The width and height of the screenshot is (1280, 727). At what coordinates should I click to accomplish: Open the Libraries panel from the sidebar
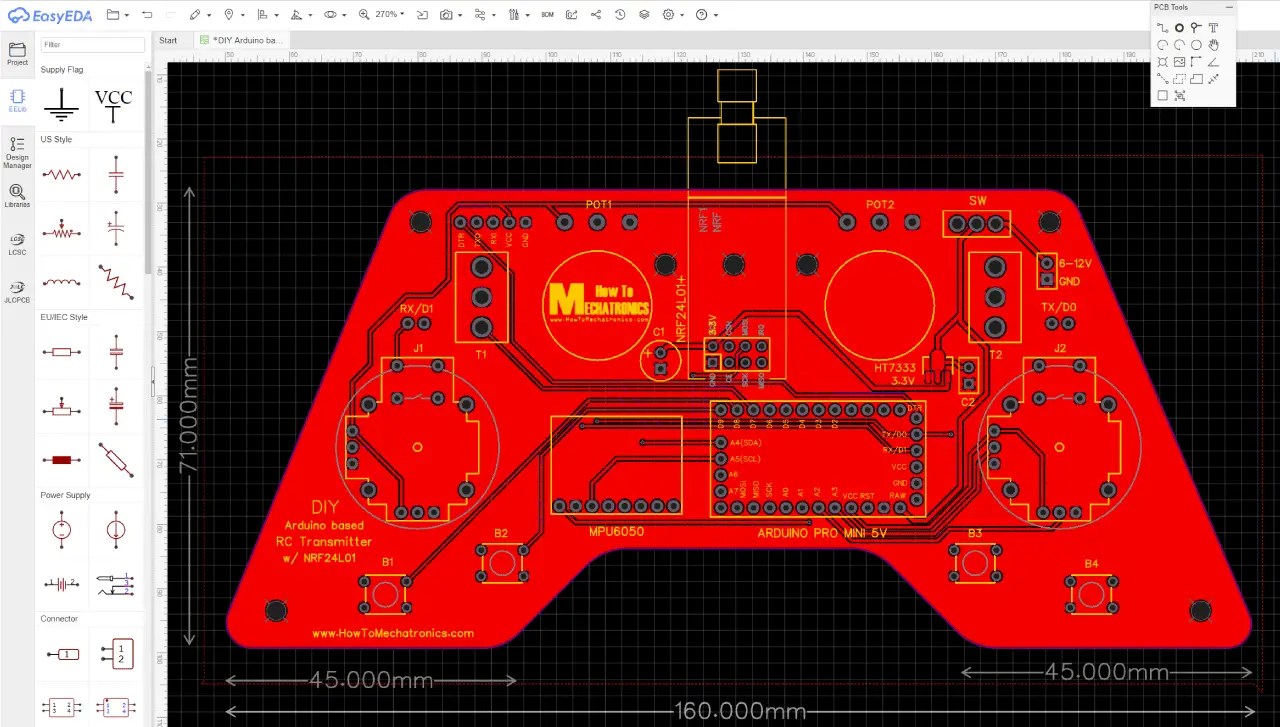pos(17,196)
